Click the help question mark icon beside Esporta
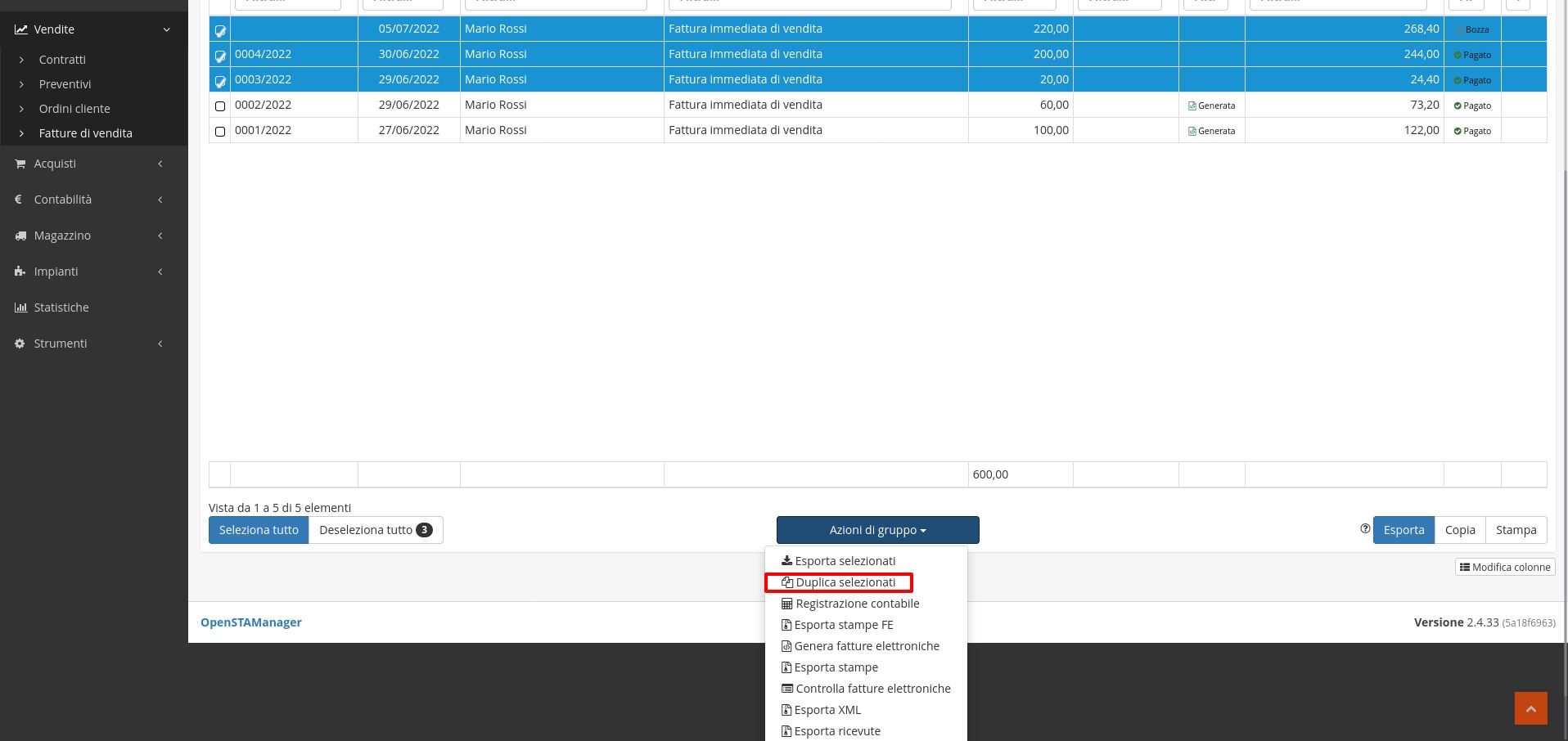The width and height of the screenshot is (1568, 741). click(1364, 529)
